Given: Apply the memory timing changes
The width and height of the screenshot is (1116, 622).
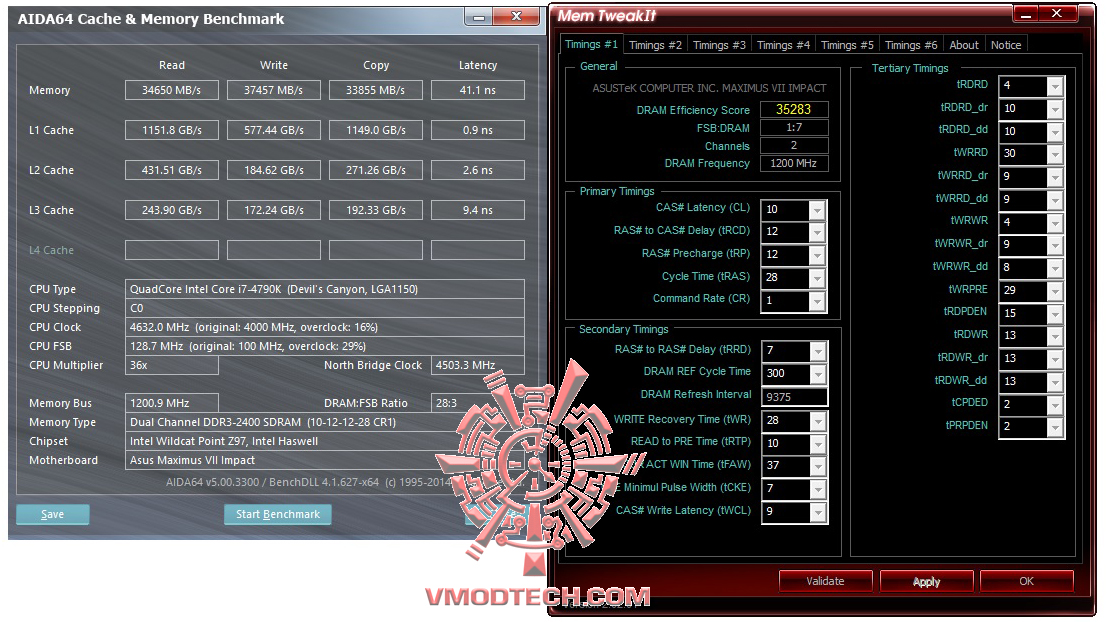Looking at the screenshot, I should (x=926, y=581).
